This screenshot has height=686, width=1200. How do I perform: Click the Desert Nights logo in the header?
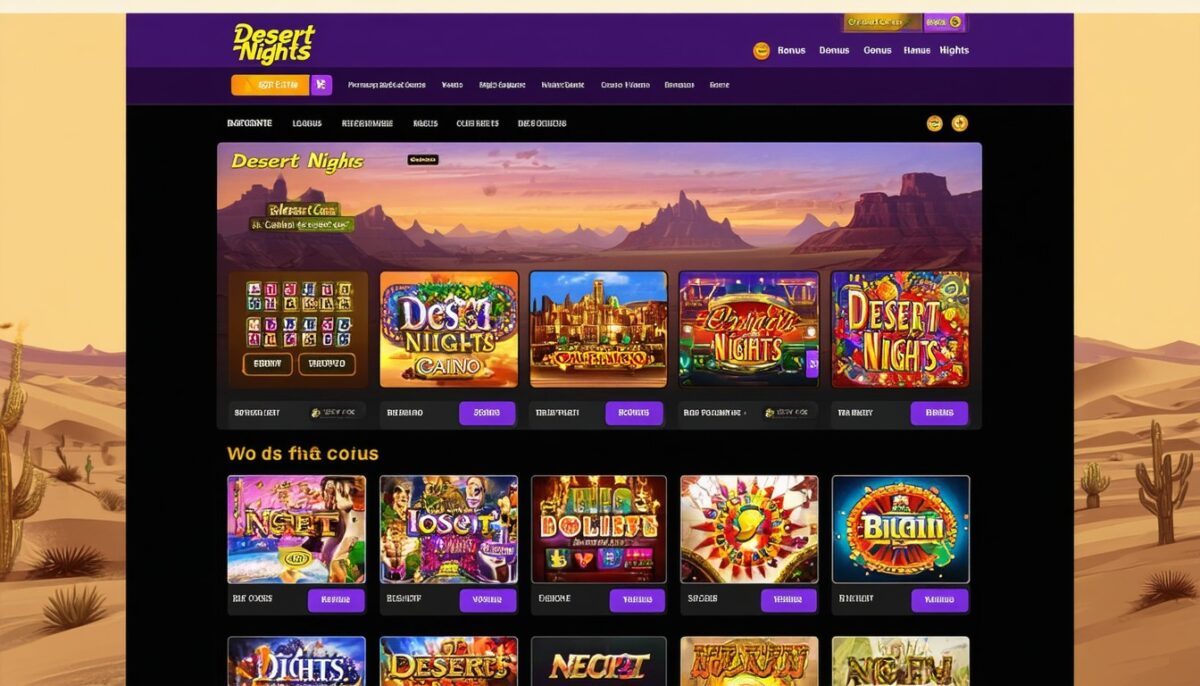[x=272, y=43]
